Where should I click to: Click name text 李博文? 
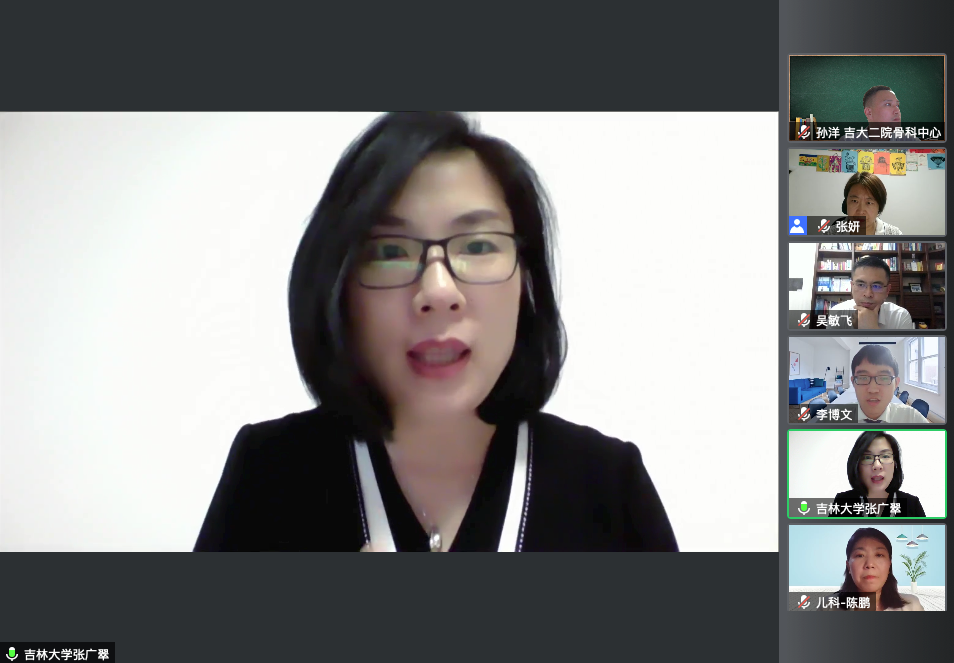(x=834, y=415)
